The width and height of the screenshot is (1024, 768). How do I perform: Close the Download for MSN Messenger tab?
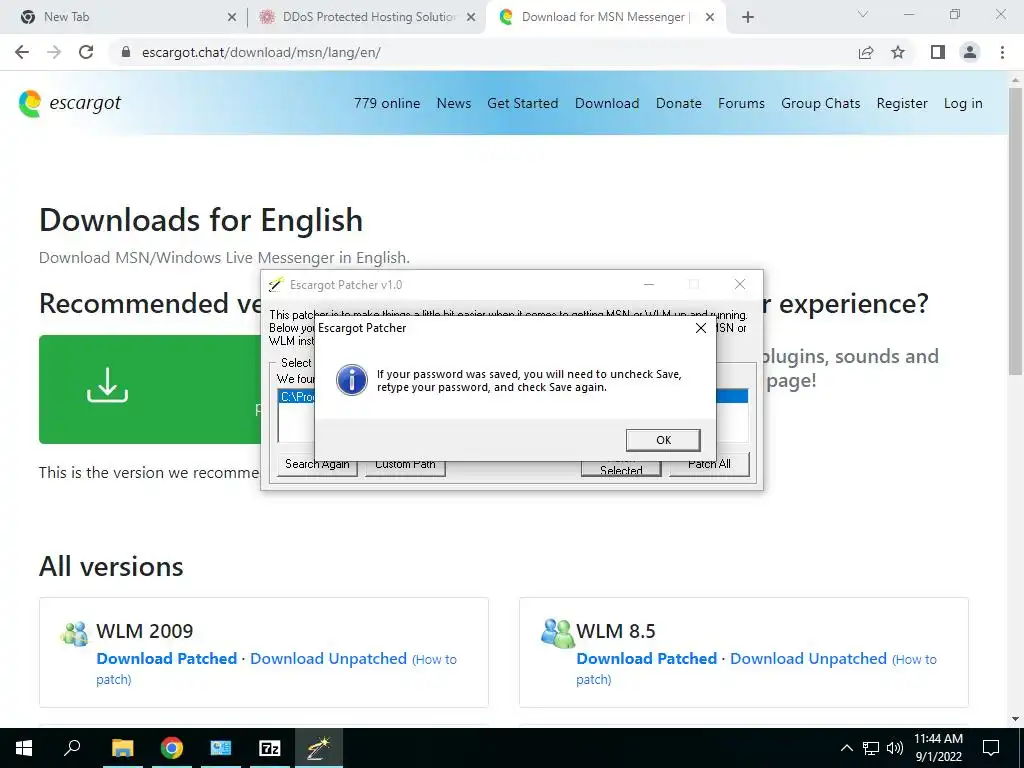[710, 18]
